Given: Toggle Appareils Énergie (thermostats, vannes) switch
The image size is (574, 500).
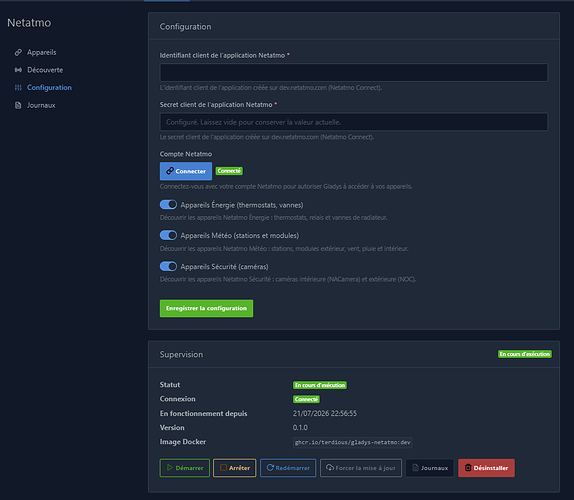Looking at the screenshot, I should pos(168,205).
